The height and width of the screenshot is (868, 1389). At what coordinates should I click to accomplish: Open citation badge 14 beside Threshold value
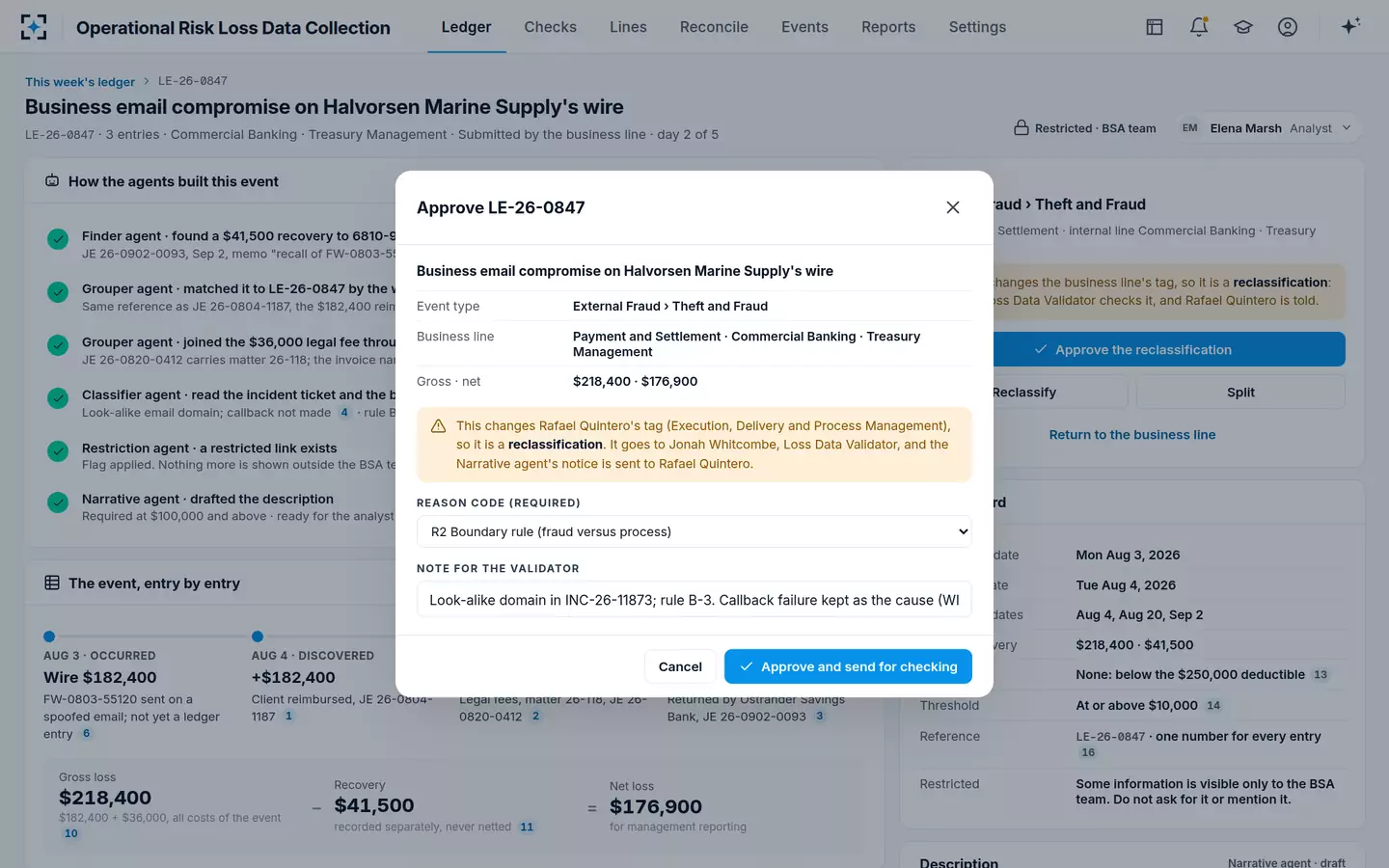[x=1213, y=706]
